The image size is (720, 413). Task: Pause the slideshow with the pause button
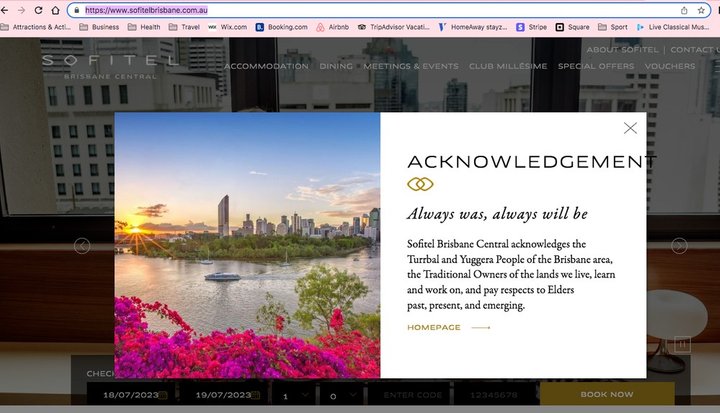pos(682,344)
